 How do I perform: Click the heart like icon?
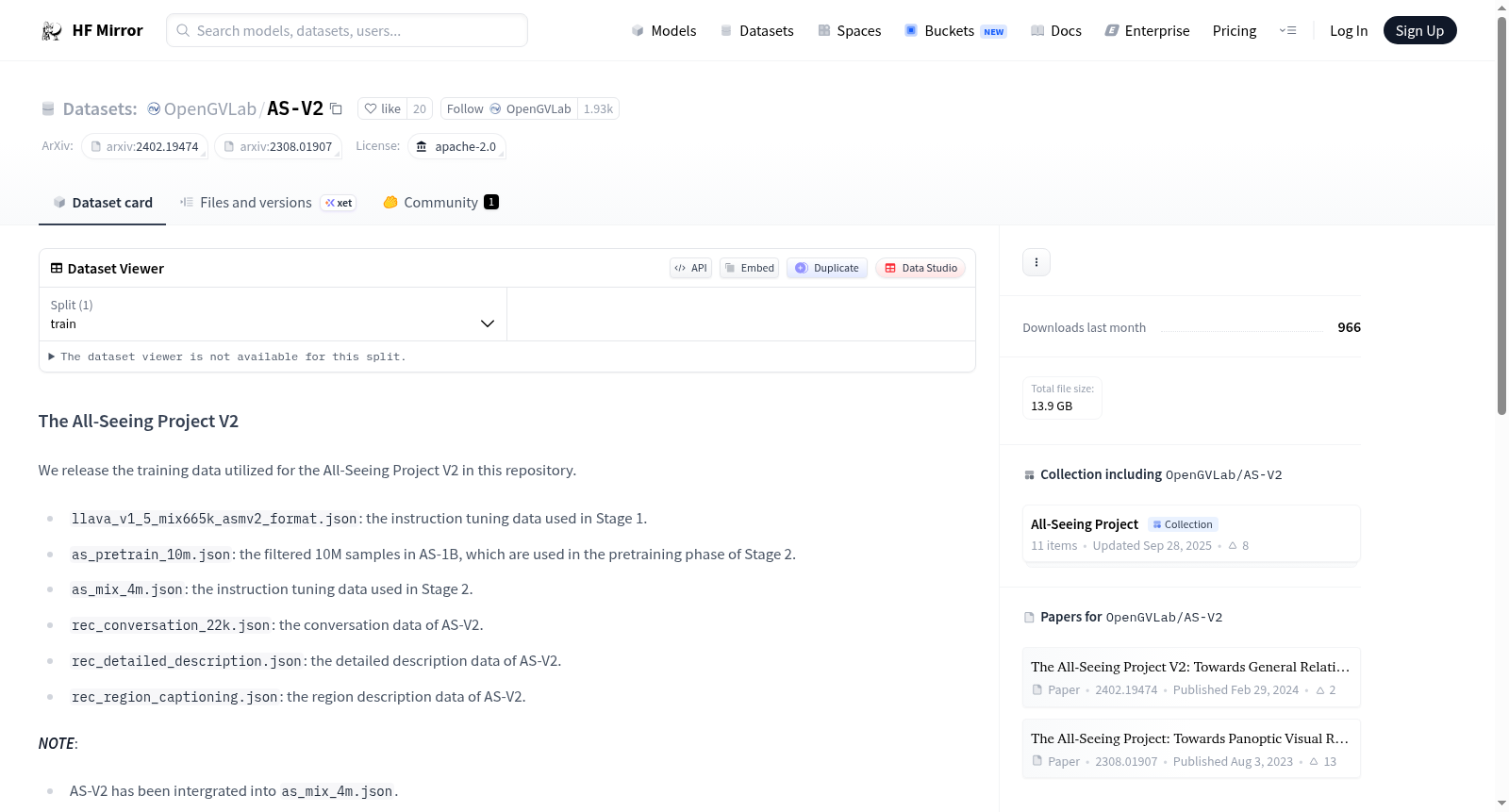click(371, 109)
